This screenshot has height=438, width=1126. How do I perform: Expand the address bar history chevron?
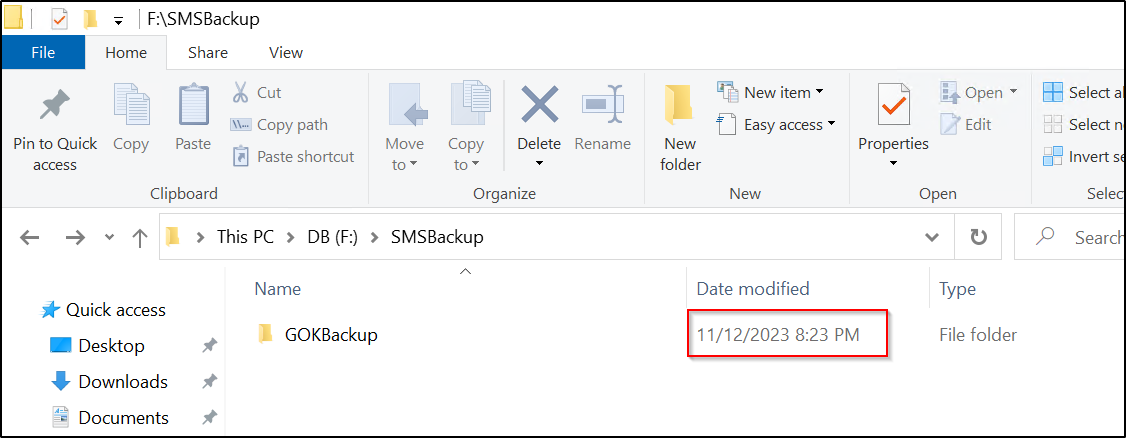(932, 237)
